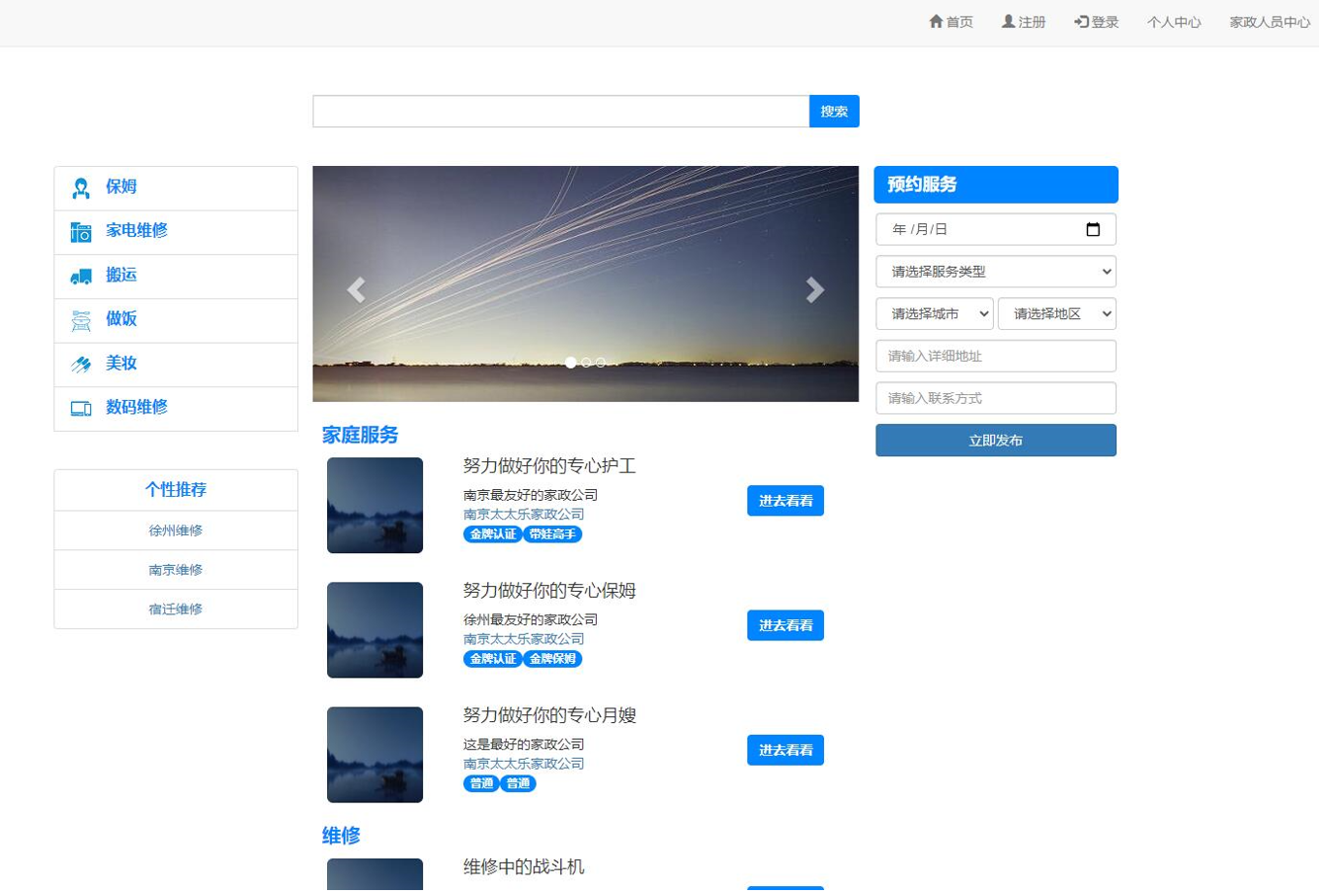Image resolution: width=1327 pixels, height=896 pixels.
Task: Click the user icon beside 注册
Action: coord(1015,22)
